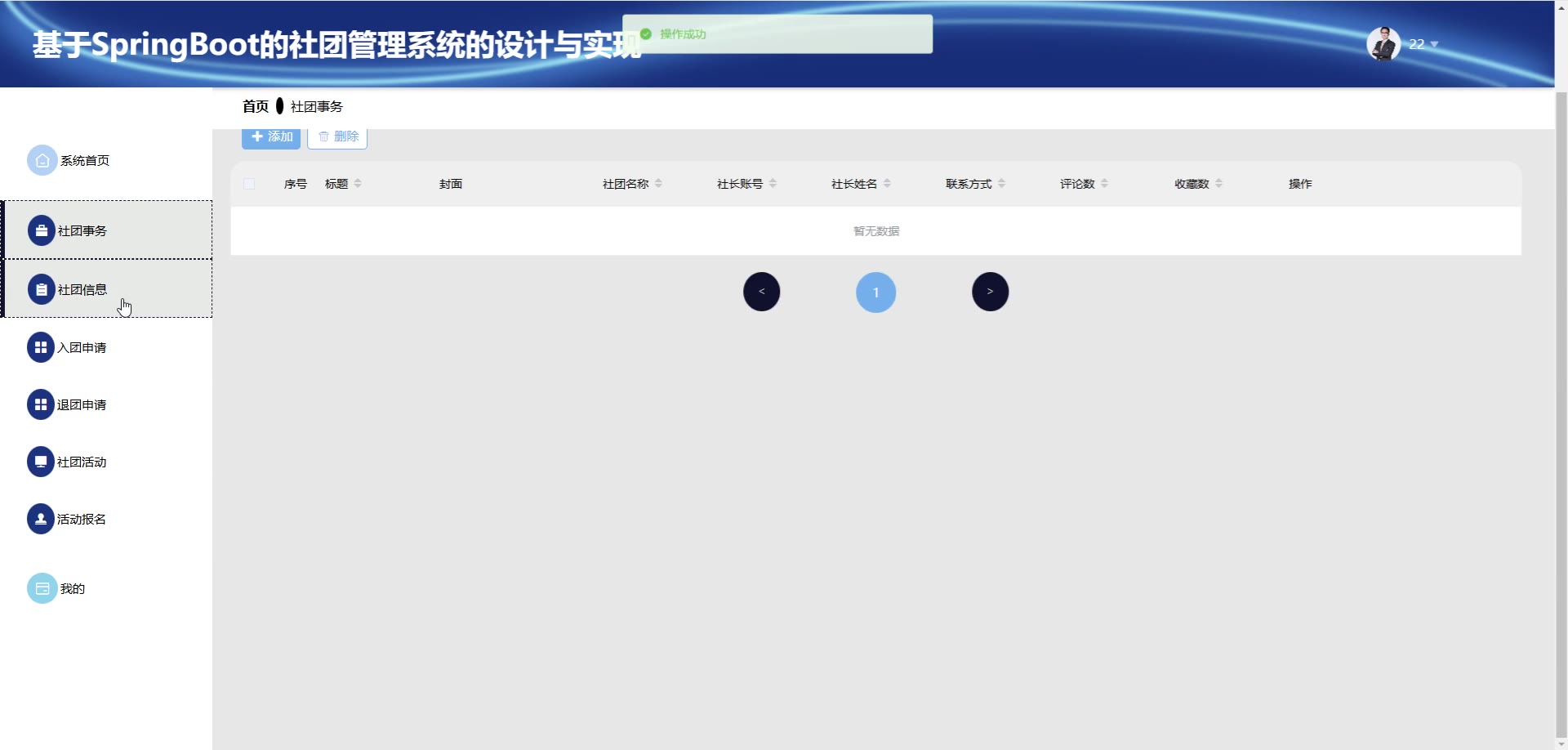Go to the next page with >
The image size is (1568, 750).
tap(991, 292)
